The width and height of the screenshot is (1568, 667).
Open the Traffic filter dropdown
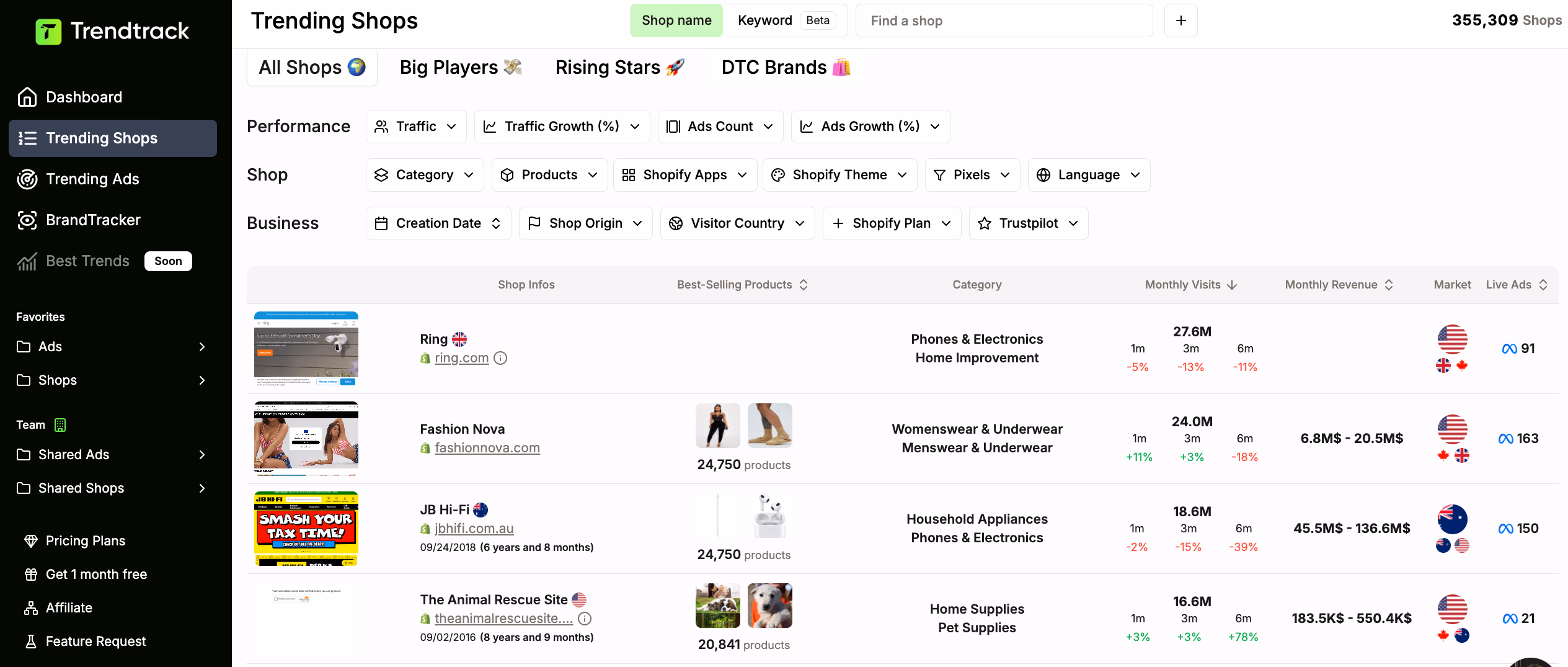point(416,127)
